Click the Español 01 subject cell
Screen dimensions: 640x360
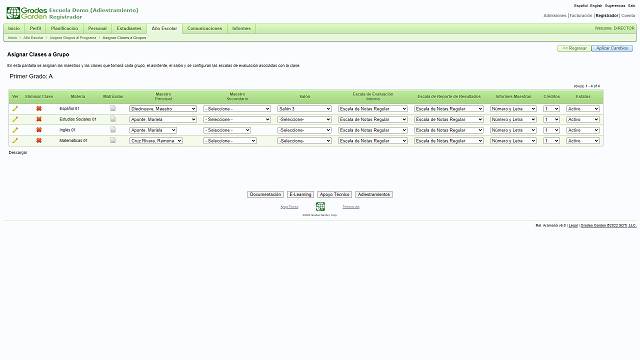pos(69,109)
